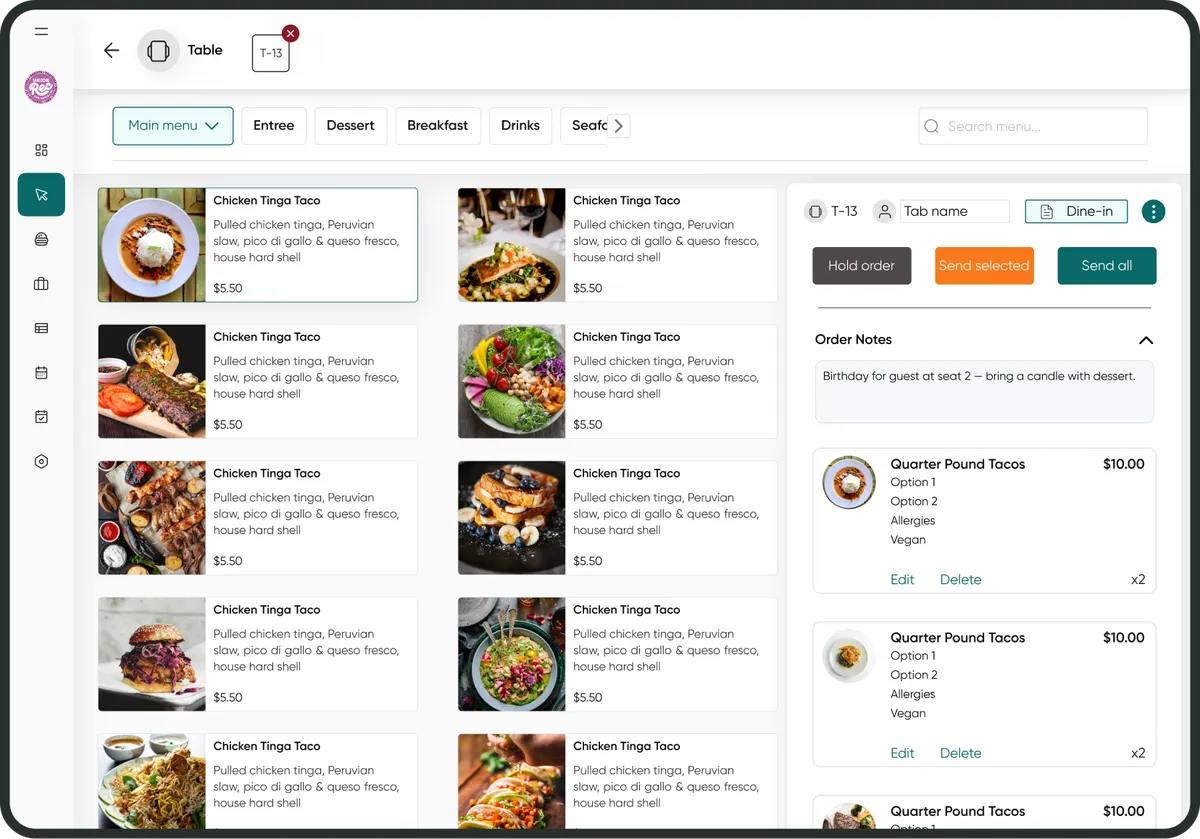Open the burger menu items icon in sidebar

point(41,240)
